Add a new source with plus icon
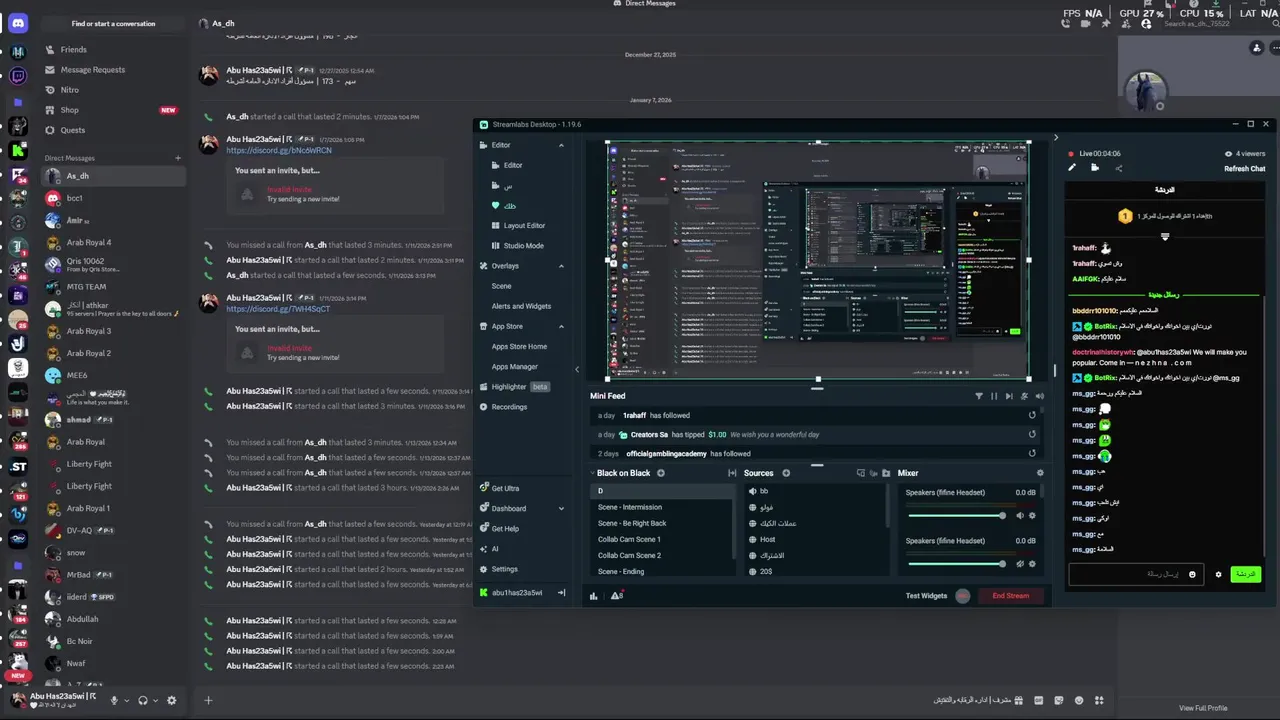Image resolution: width=1280 pixels, height=720 pixels. [x=786, y=473]
